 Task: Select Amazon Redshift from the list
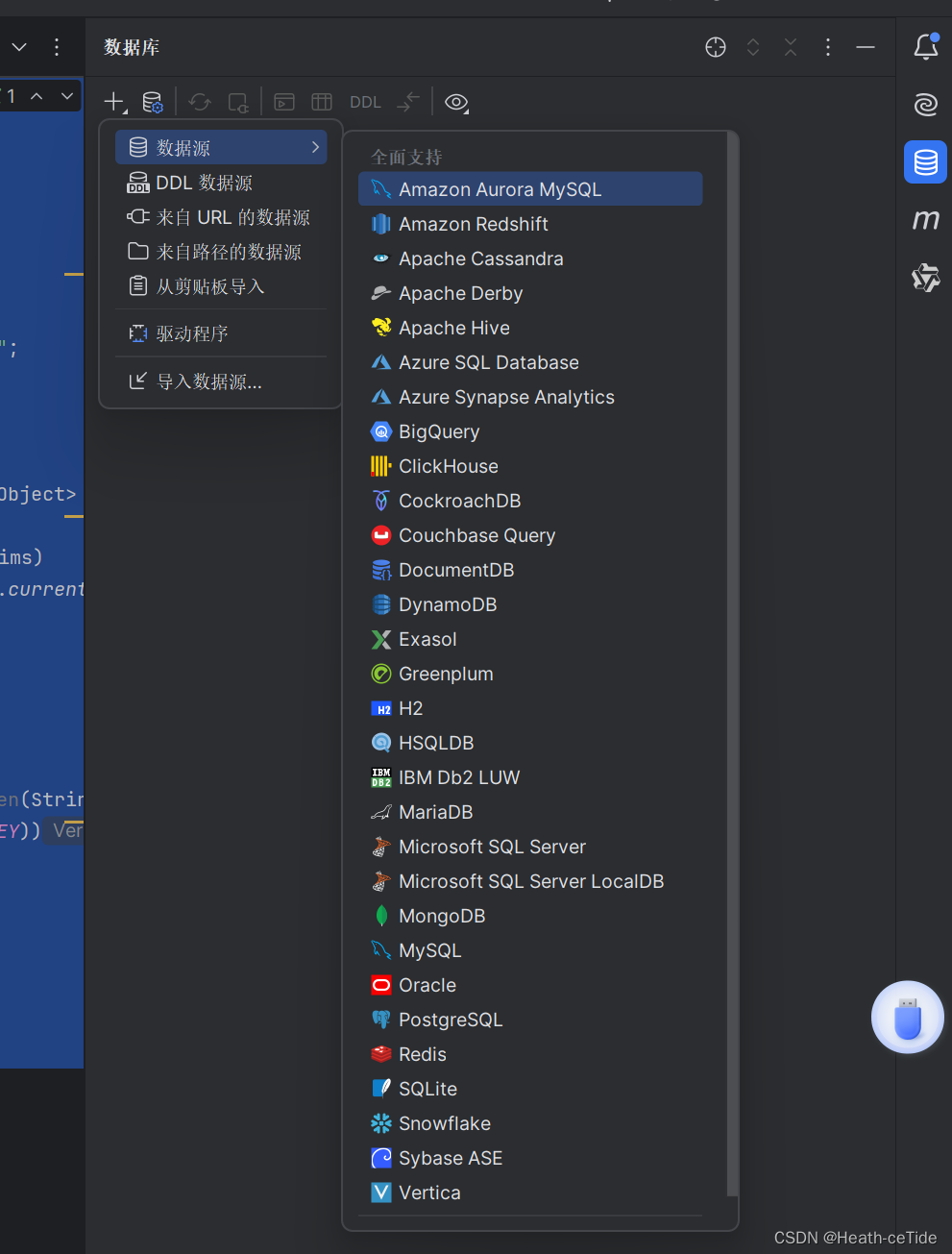coord(530,224)
